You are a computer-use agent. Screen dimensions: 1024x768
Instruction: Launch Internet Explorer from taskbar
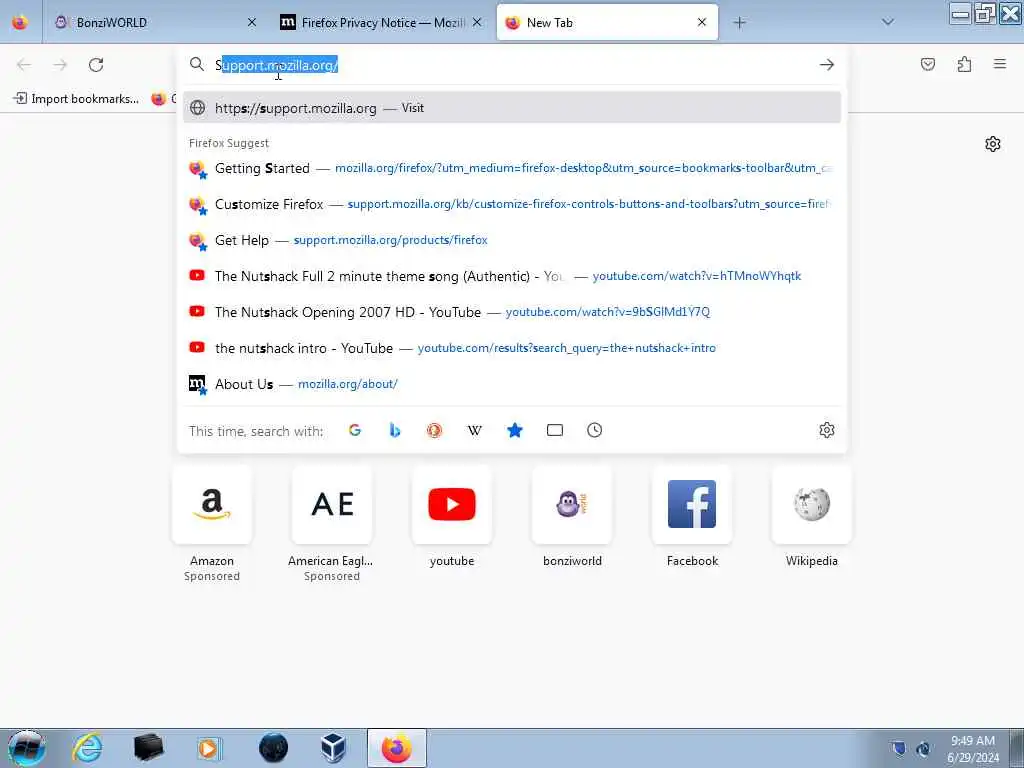88,748
